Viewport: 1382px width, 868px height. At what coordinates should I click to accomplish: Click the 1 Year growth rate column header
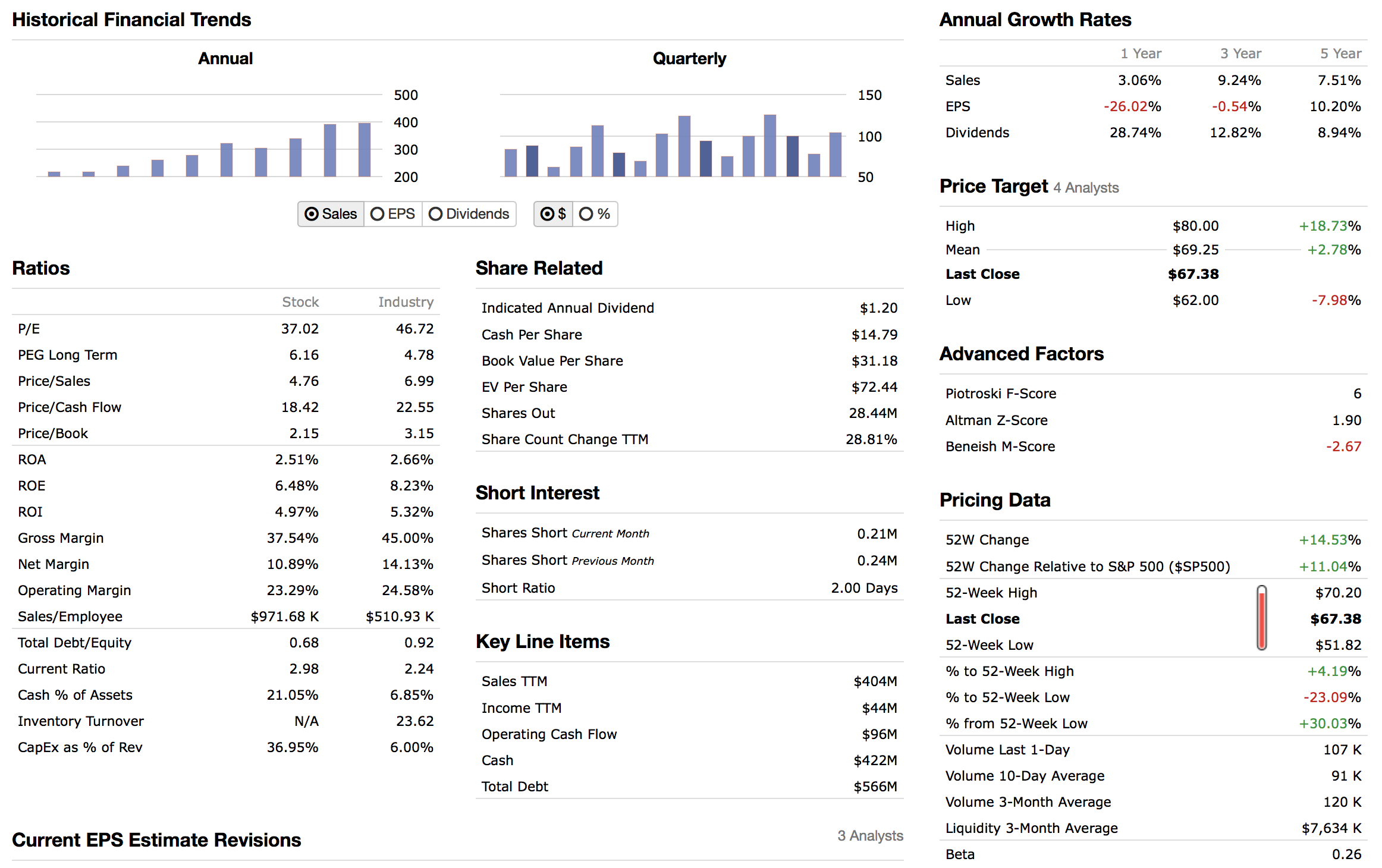pyautogui.click(x=1141, y=54)
